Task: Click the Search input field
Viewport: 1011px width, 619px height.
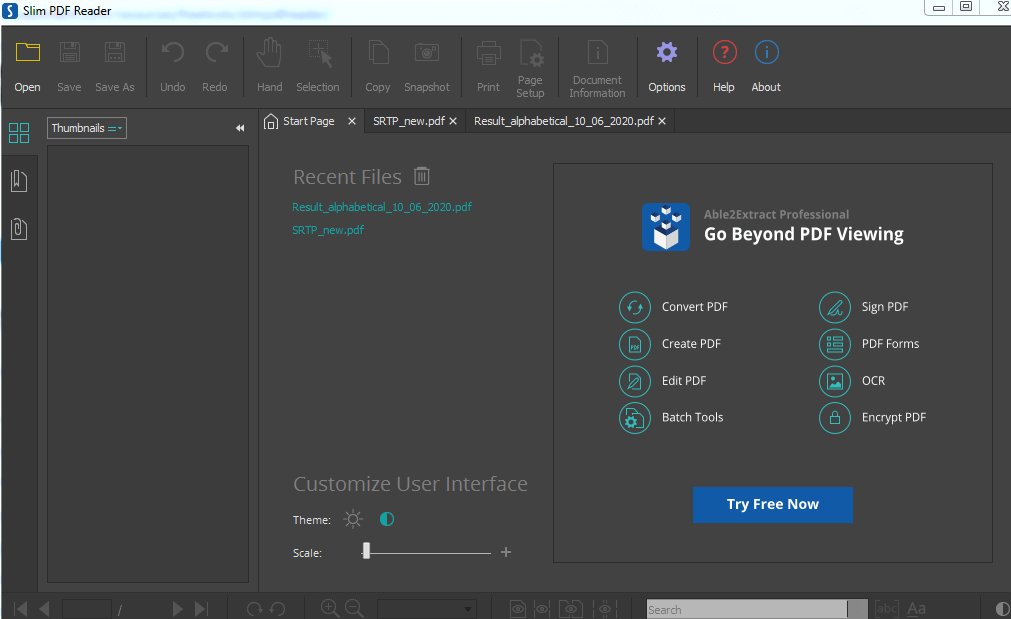Action: (747, 609)
